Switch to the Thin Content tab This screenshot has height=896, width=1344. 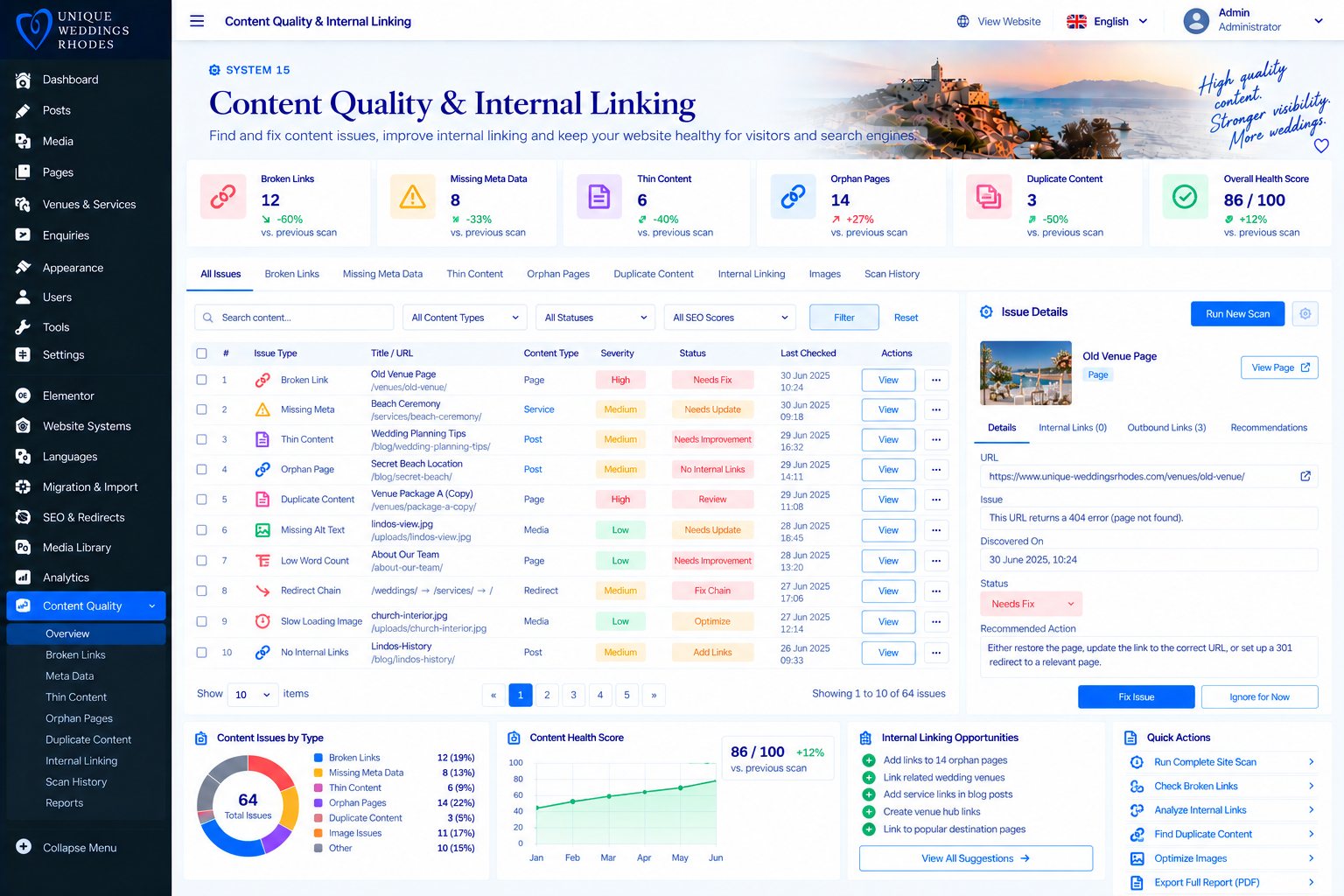click(474, 274)
